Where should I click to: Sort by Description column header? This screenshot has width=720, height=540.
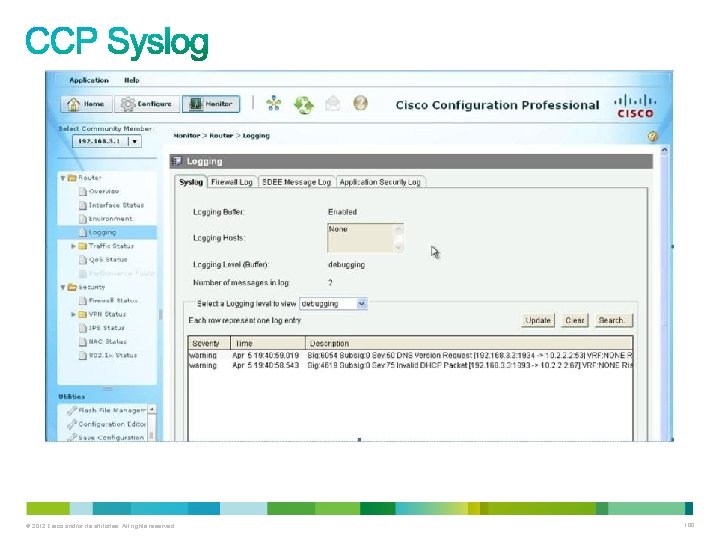tap(469, 343)
